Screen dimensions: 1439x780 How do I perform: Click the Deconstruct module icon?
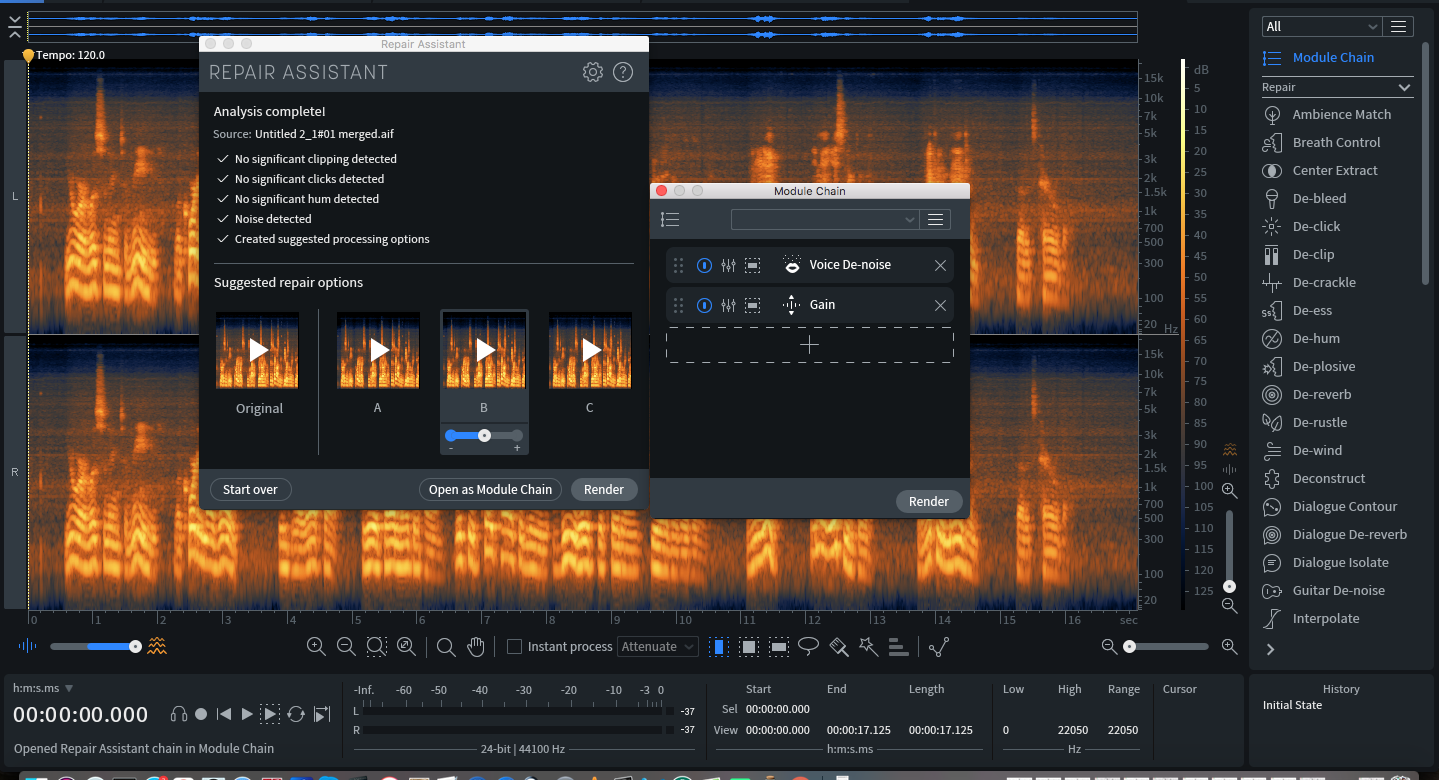coord(1272,479)
